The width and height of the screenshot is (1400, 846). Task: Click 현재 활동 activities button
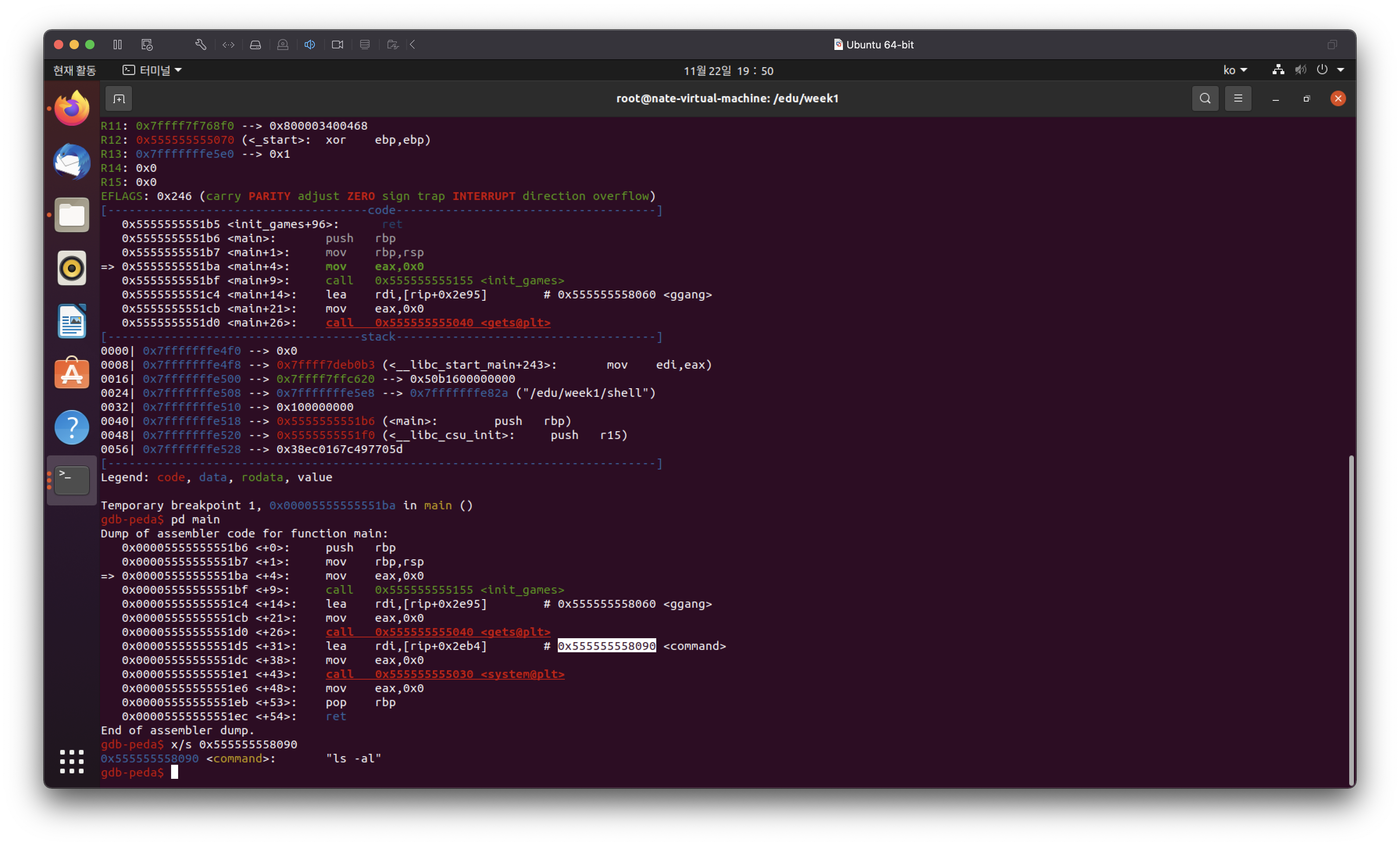[x=75, y=70]
